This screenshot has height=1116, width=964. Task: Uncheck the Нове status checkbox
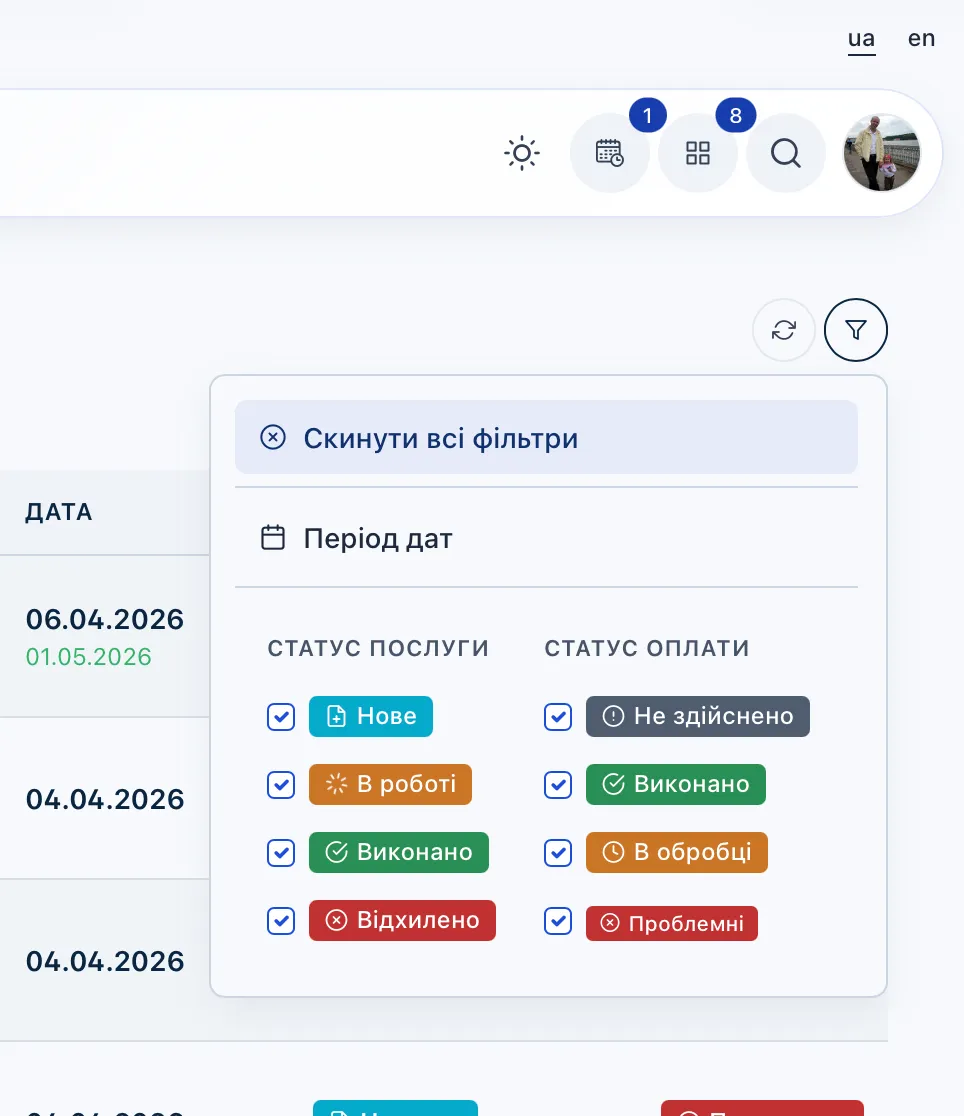click(281, 717)
